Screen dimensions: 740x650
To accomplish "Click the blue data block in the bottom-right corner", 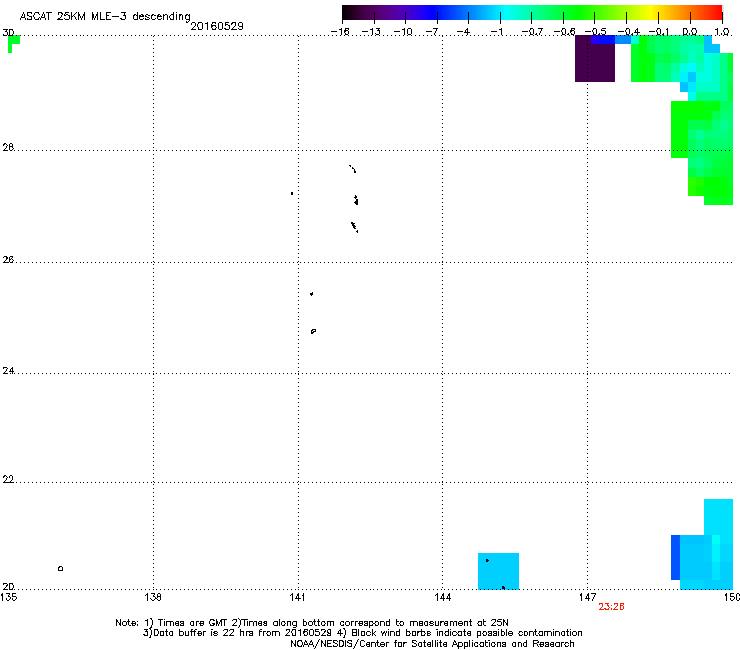I will click(x=702, y=544).
